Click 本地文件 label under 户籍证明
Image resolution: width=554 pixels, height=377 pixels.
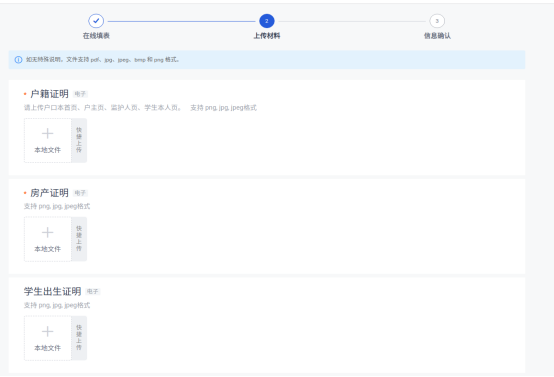point(47,150)
